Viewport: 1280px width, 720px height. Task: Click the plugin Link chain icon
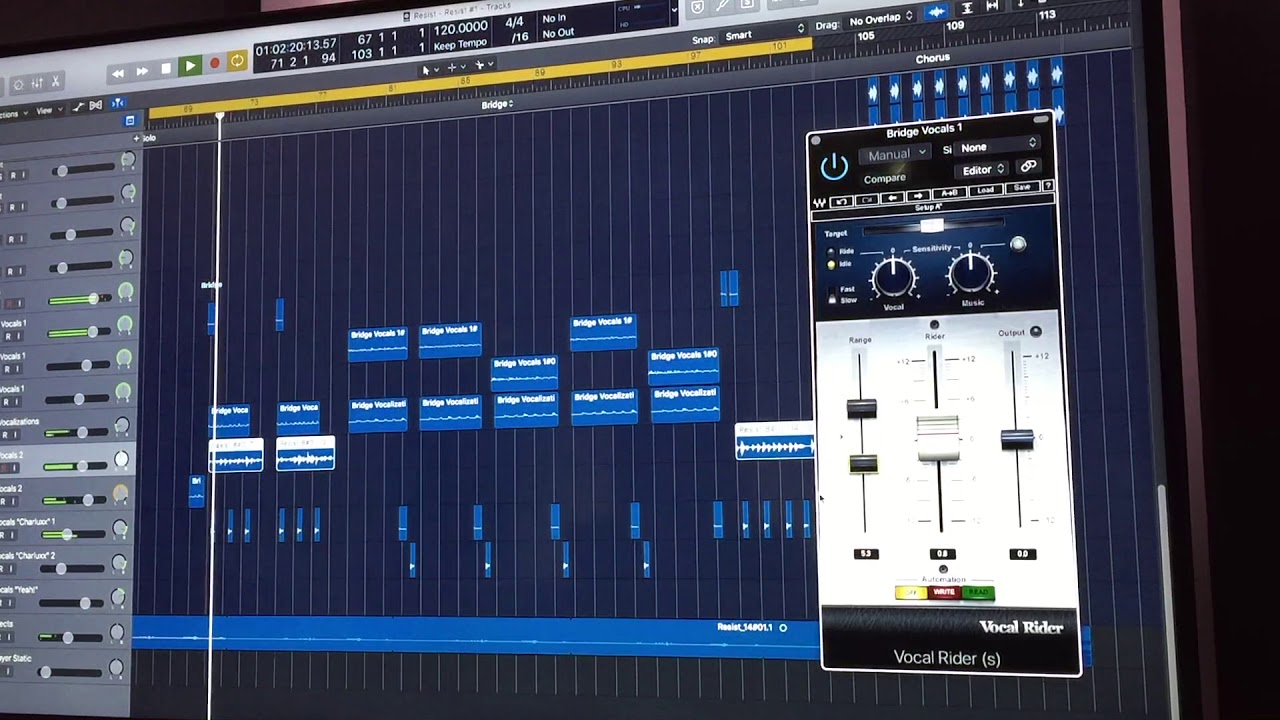click(x=1028, y=166)
